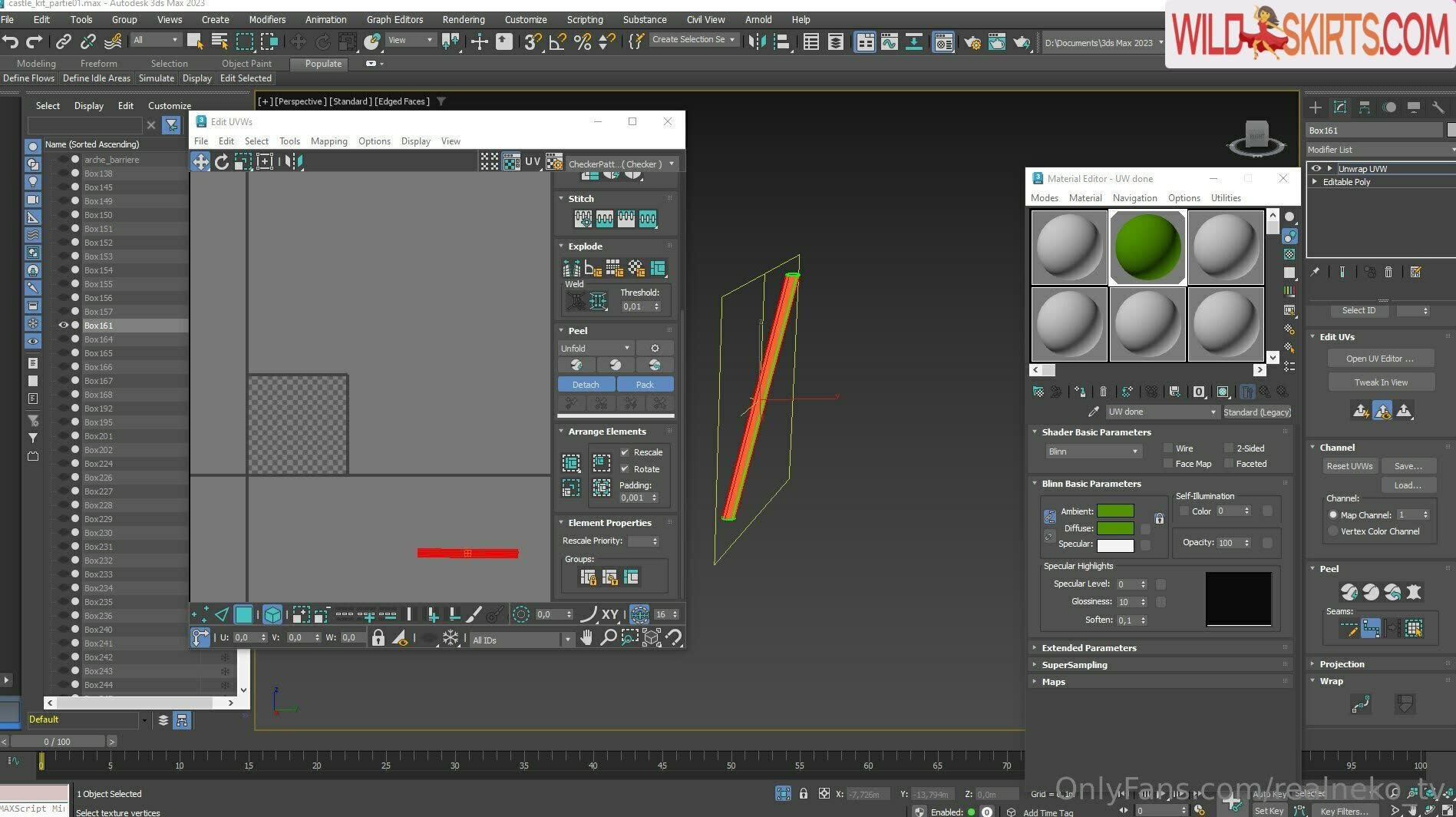
Task: Click the Quick Peel icon in Peel rollout
Action: [x=577, y=365]
